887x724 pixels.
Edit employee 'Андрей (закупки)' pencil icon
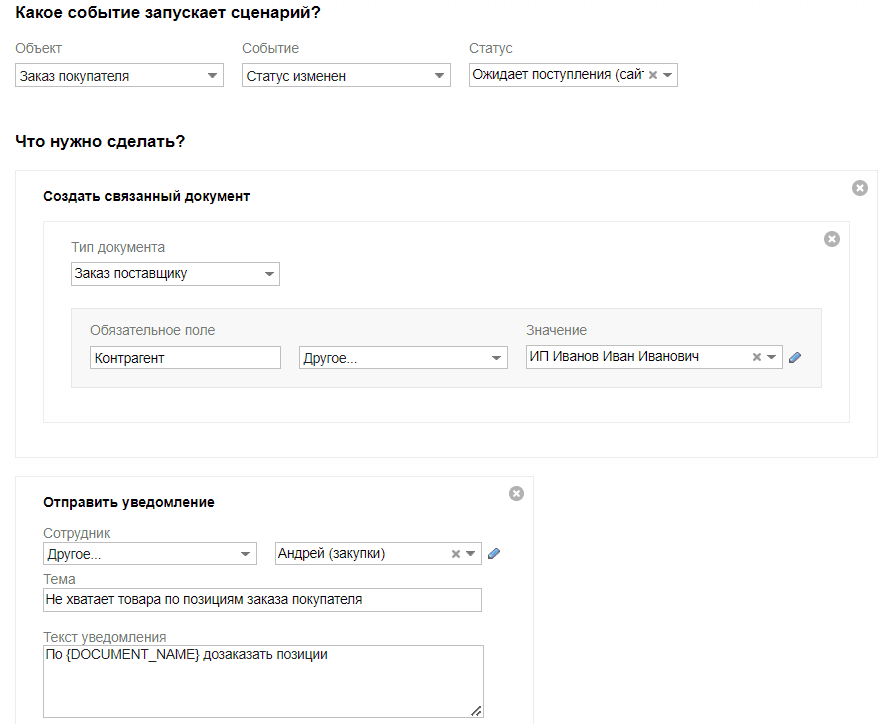pos(494,554)
